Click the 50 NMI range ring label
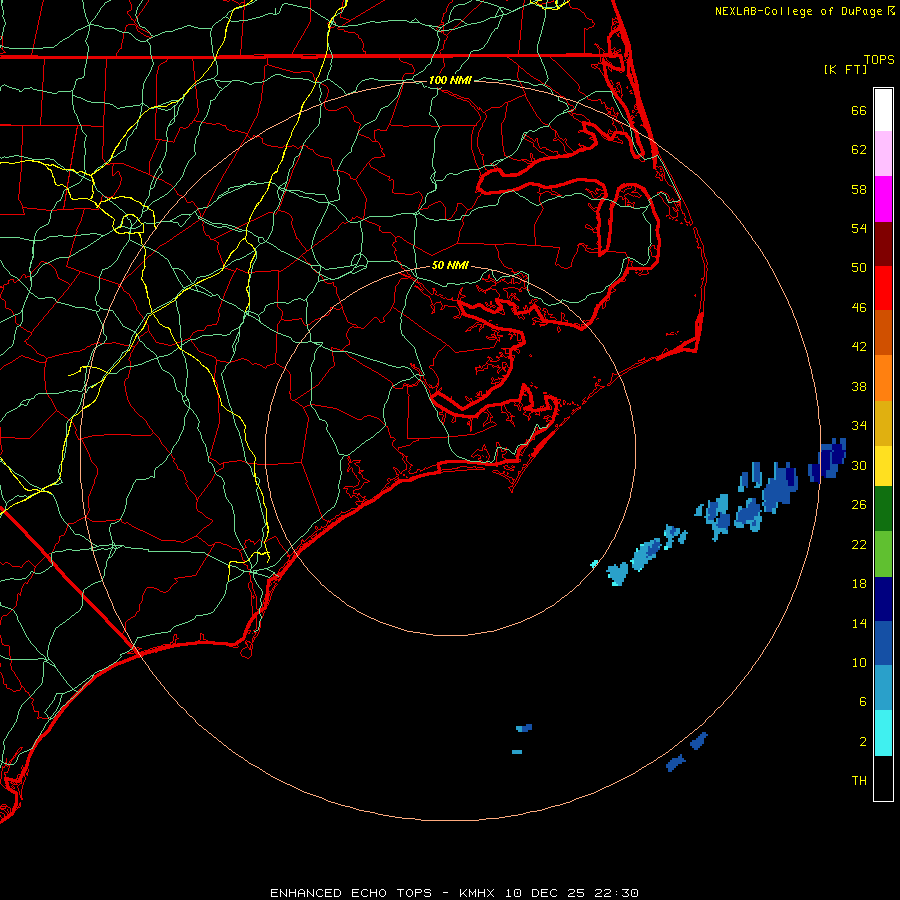Screen dimensions: 900x900 tap(451, 265)
